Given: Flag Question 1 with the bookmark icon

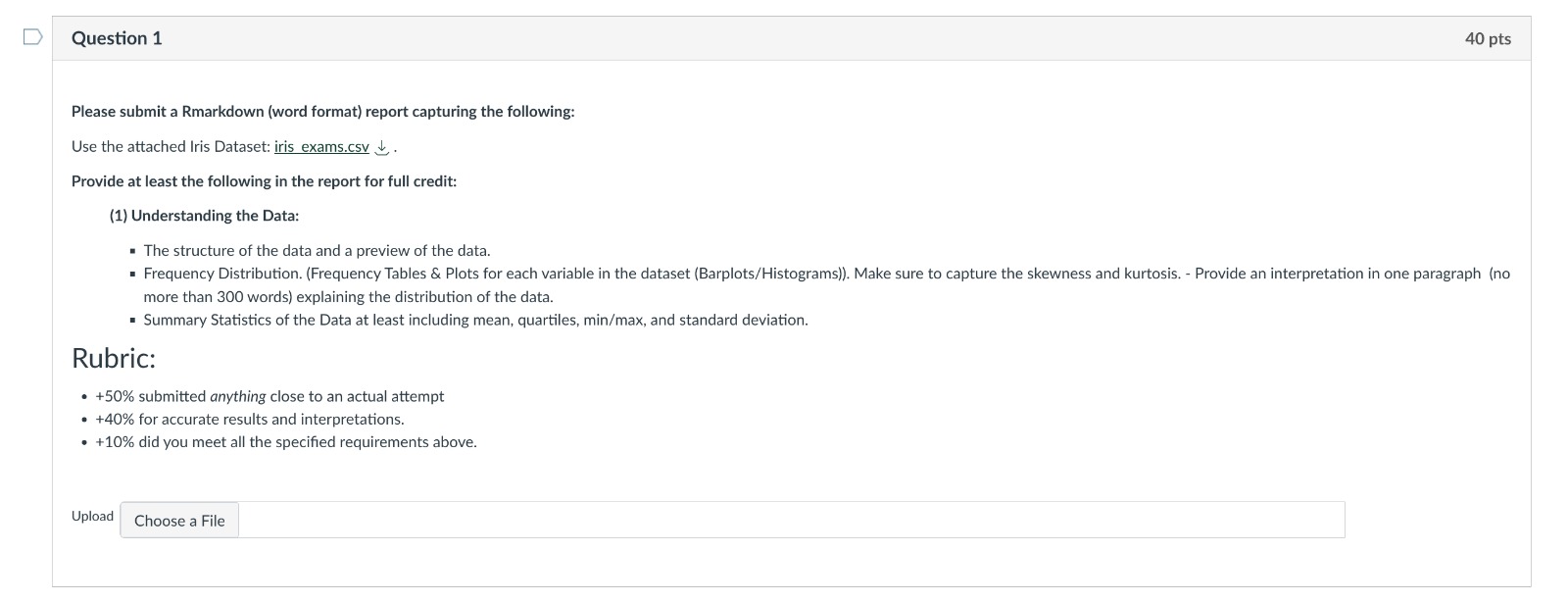Looking at the screenshot, I should click(x=33, y=37).
